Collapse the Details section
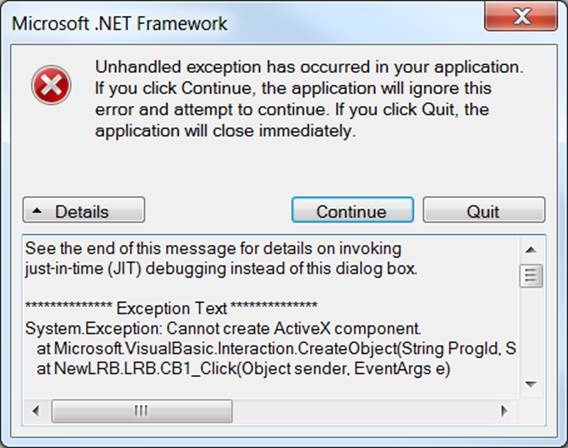568x448 pixels. click(84, 210)
